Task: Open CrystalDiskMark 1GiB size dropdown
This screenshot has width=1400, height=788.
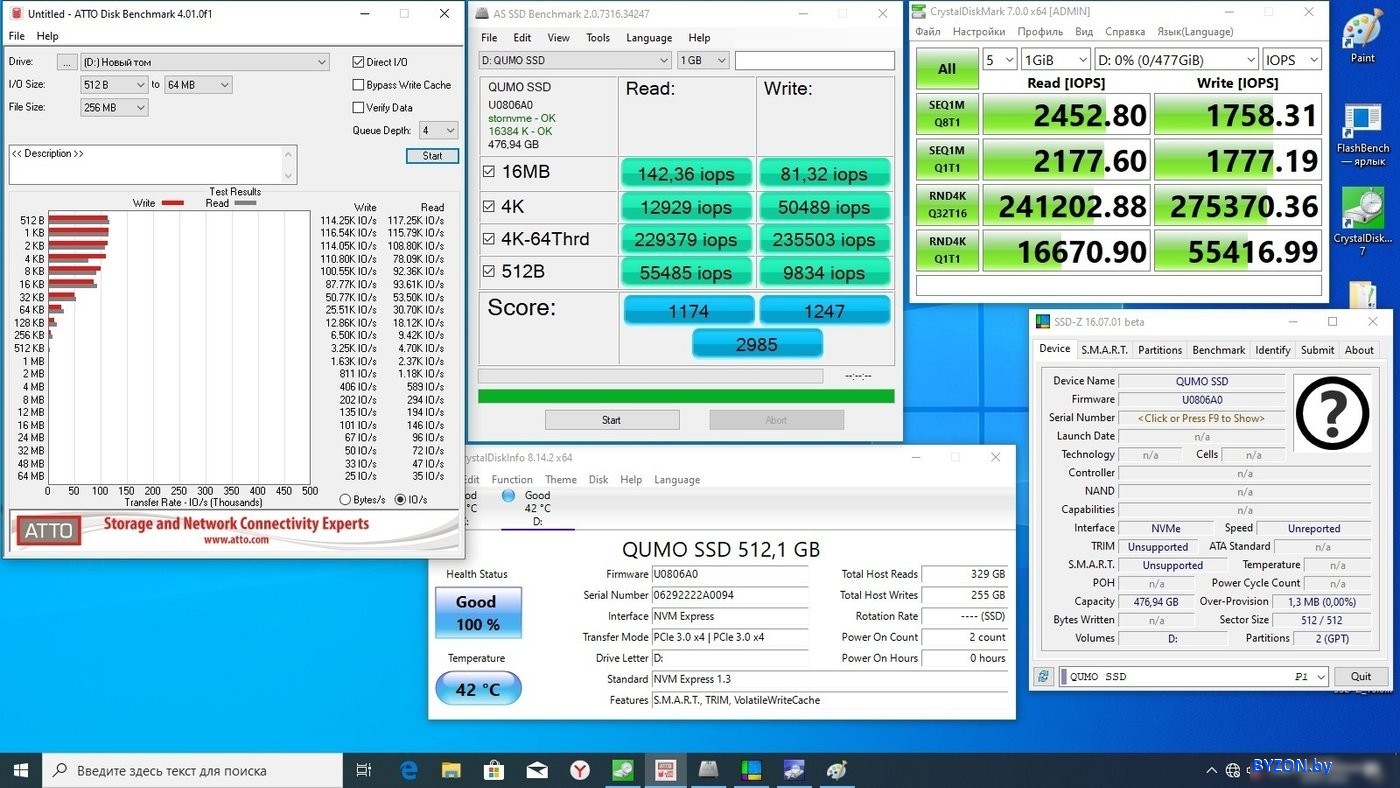Action: [1055, 60]
